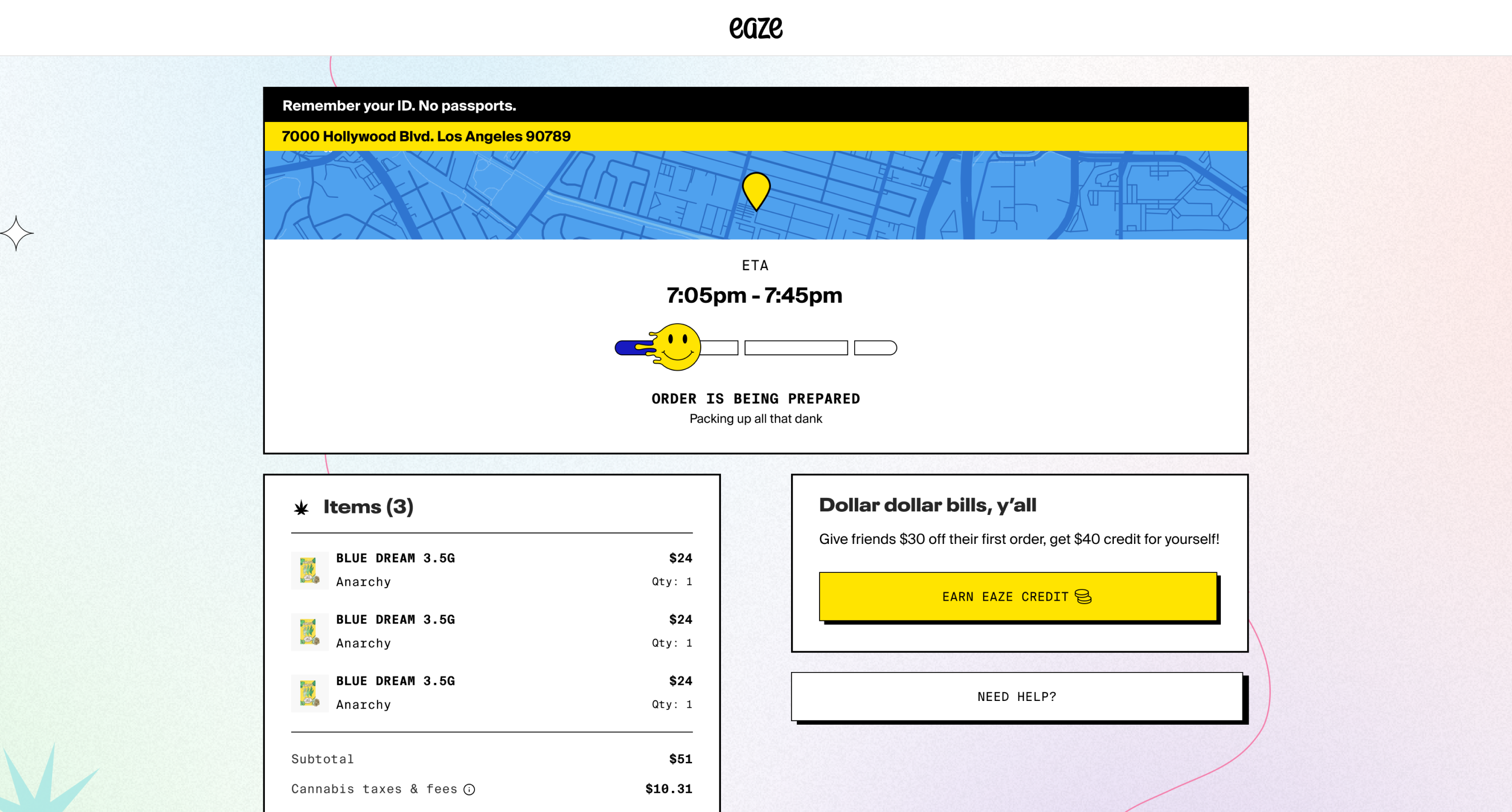1512x812 pixels.
Task: Click the eaze logo in the header
Action: click(755, 27)
